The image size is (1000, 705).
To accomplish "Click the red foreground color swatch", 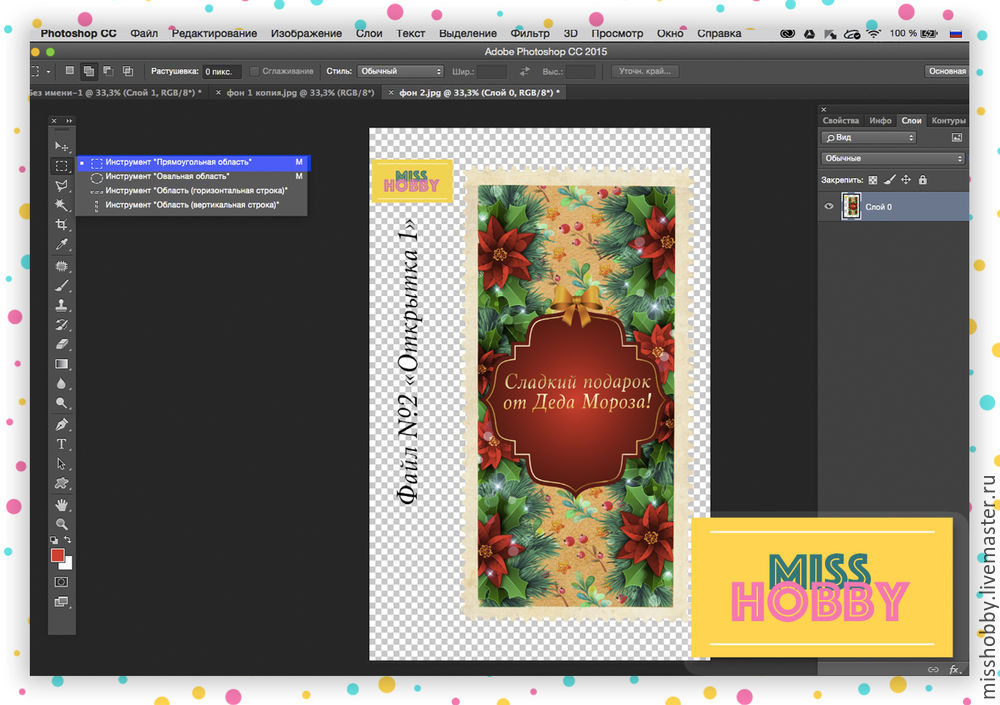I will [x=58, y=555].
